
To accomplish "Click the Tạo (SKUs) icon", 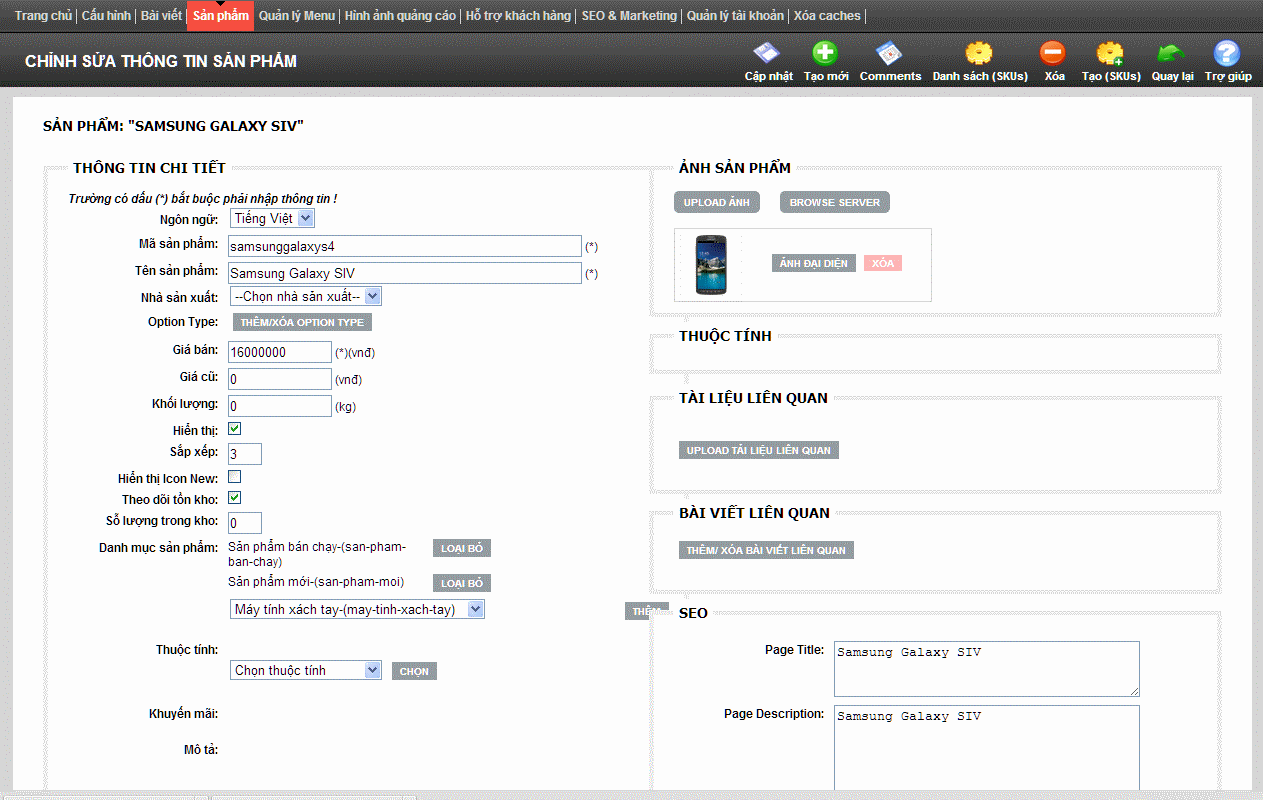I will pyautogui.click(x=1110, y=53).
